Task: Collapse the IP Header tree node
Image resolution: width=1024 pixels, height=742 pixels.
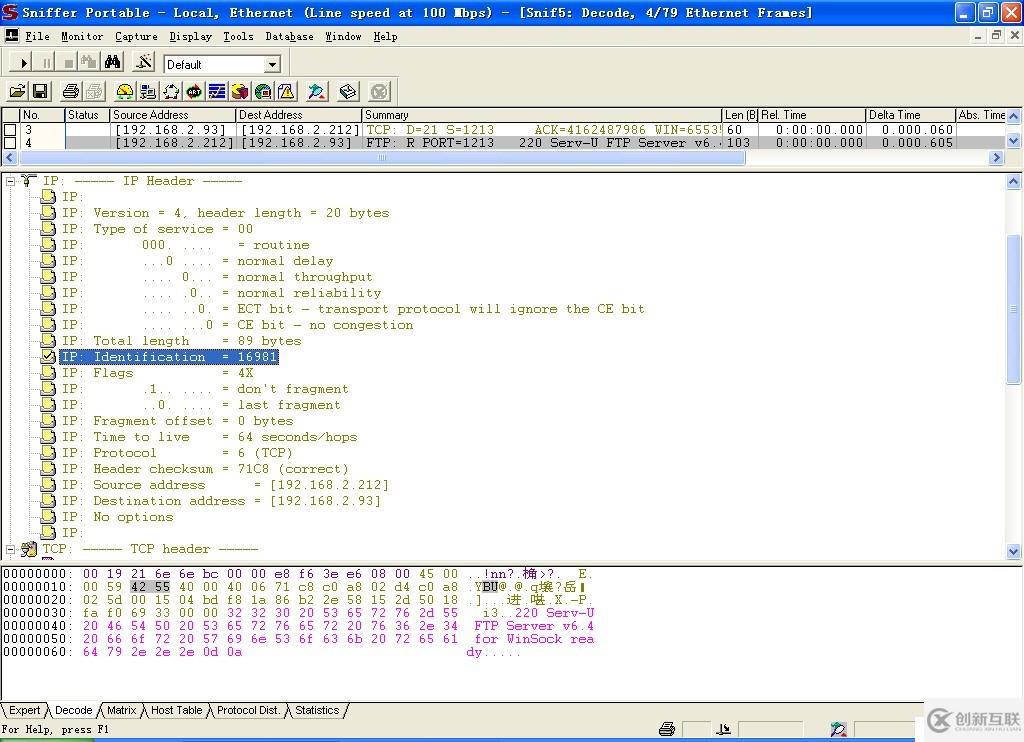Action: point(10,181)
